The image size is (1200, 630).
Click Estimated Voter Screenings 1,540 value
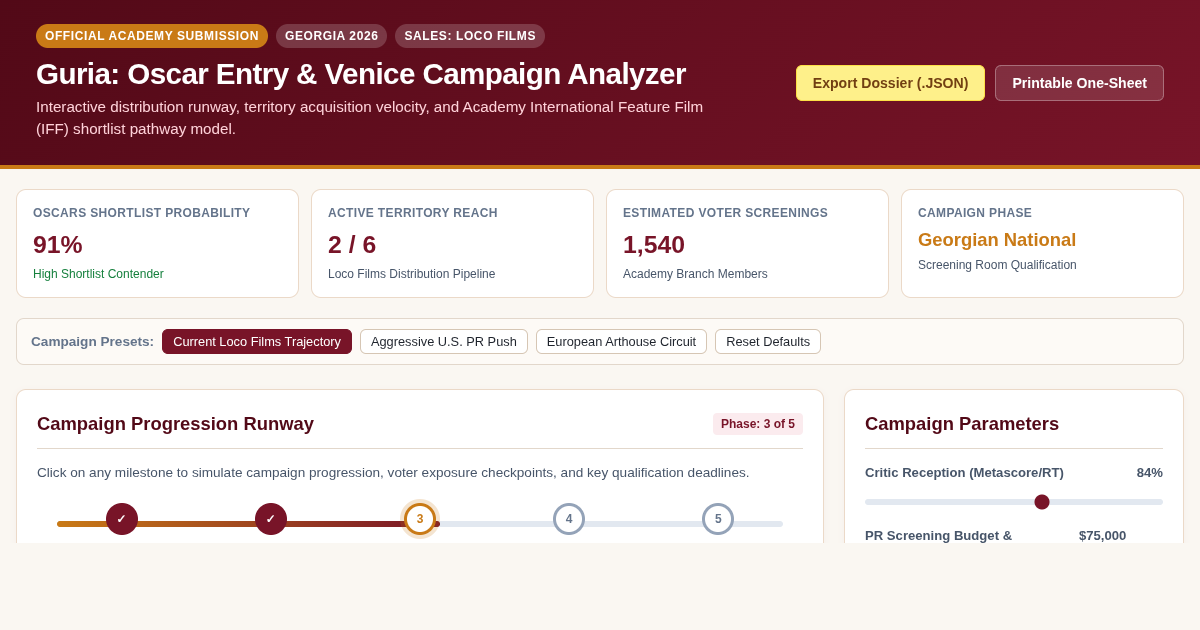coord(654,245)
